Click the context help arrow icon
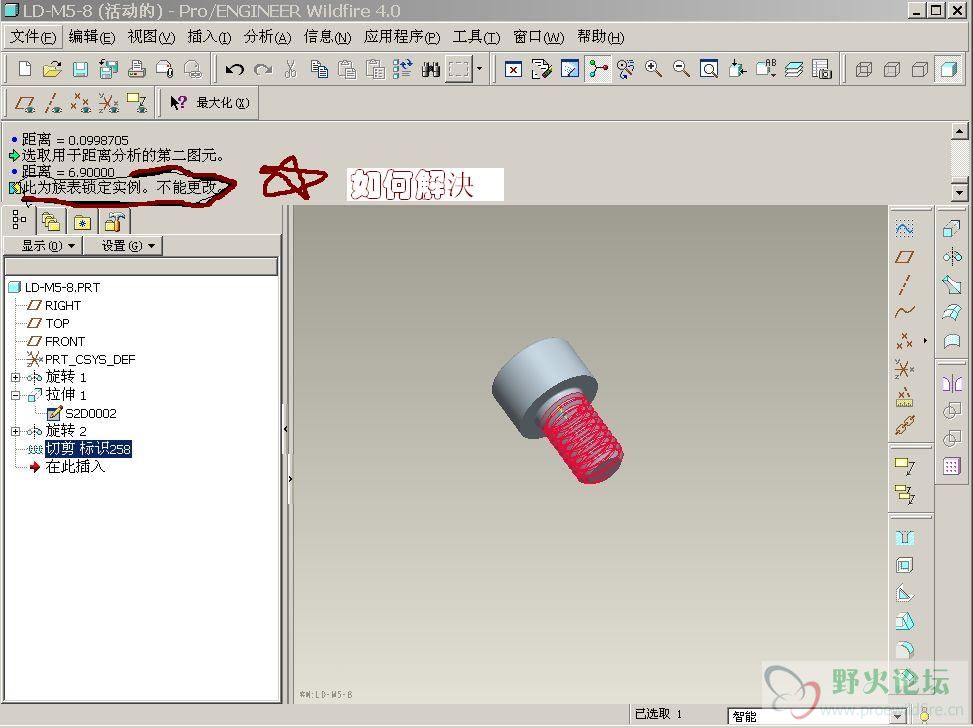 coord(178,103)
